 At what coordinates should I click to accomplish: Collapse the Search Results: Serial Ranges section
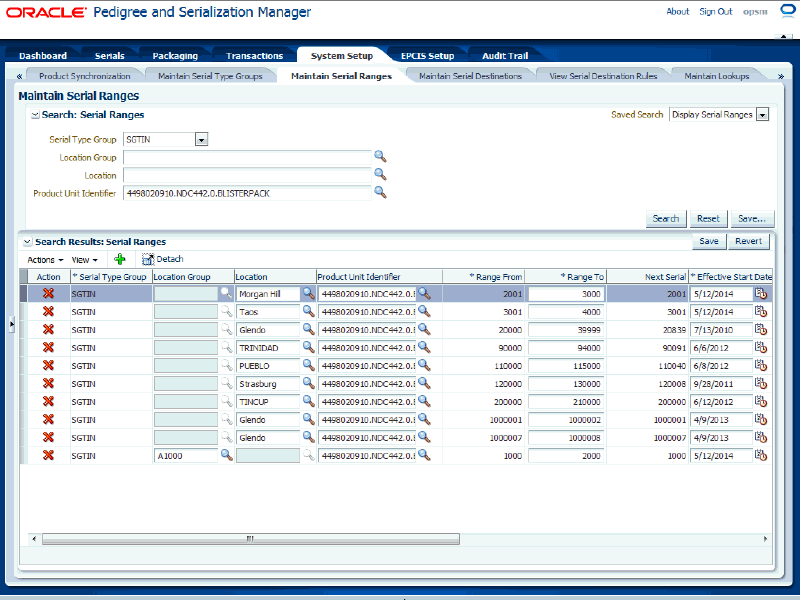(28, 242)
